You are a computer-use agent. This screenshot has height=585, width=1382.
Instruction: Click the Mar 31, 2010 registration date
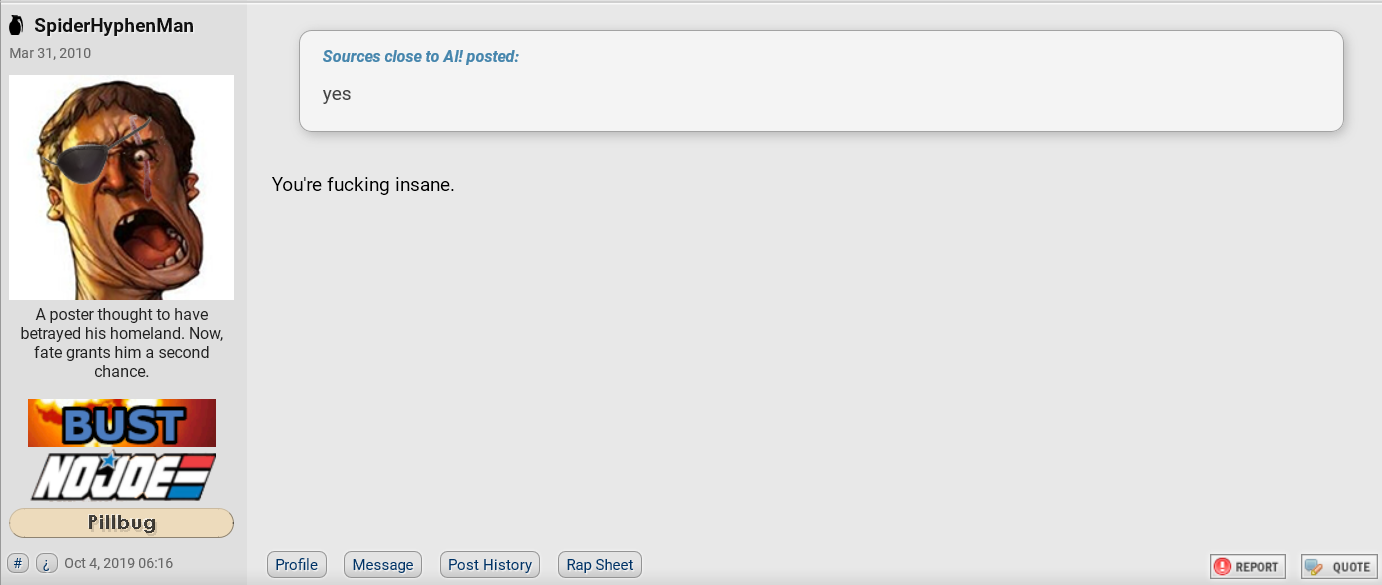(x=50, y=53)
